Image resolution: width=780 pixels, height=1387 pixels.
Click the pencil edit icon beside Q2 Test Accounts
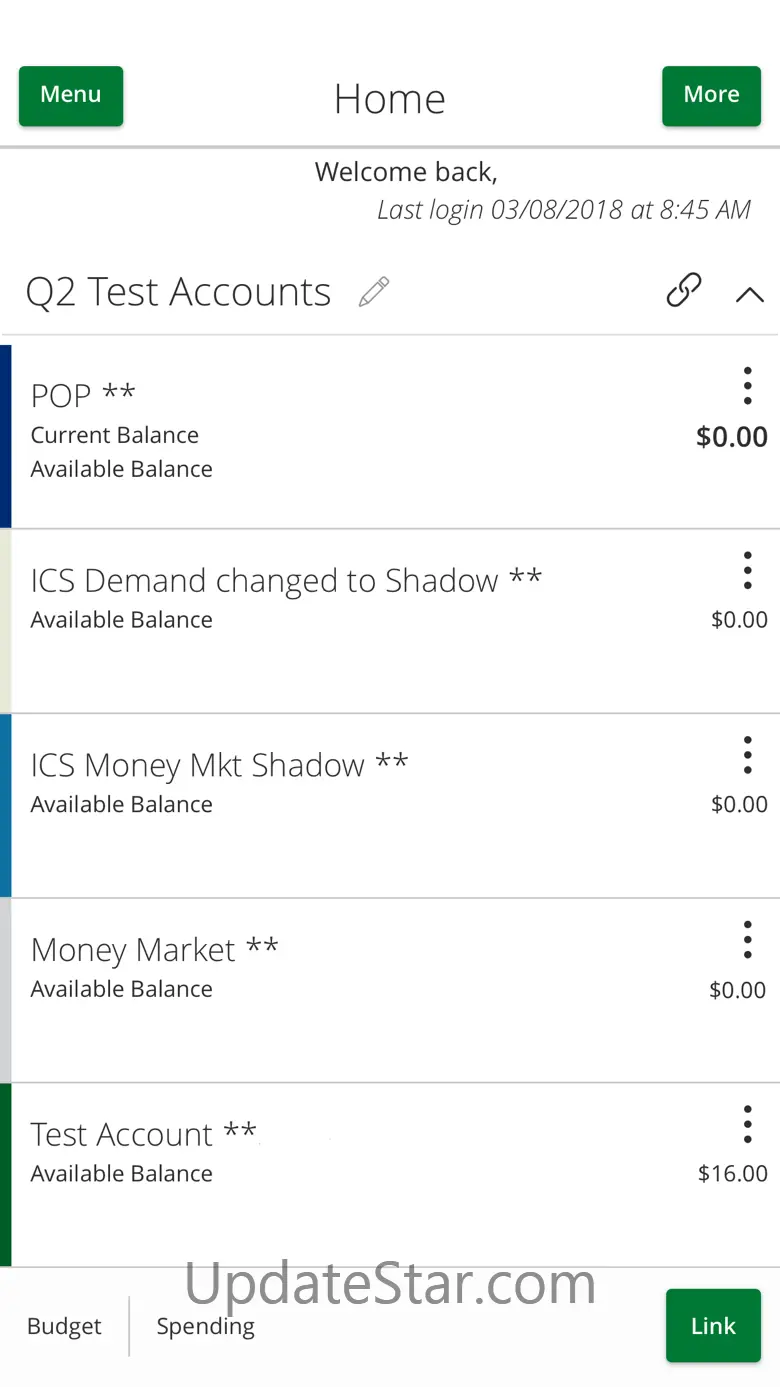click(374, 292)
